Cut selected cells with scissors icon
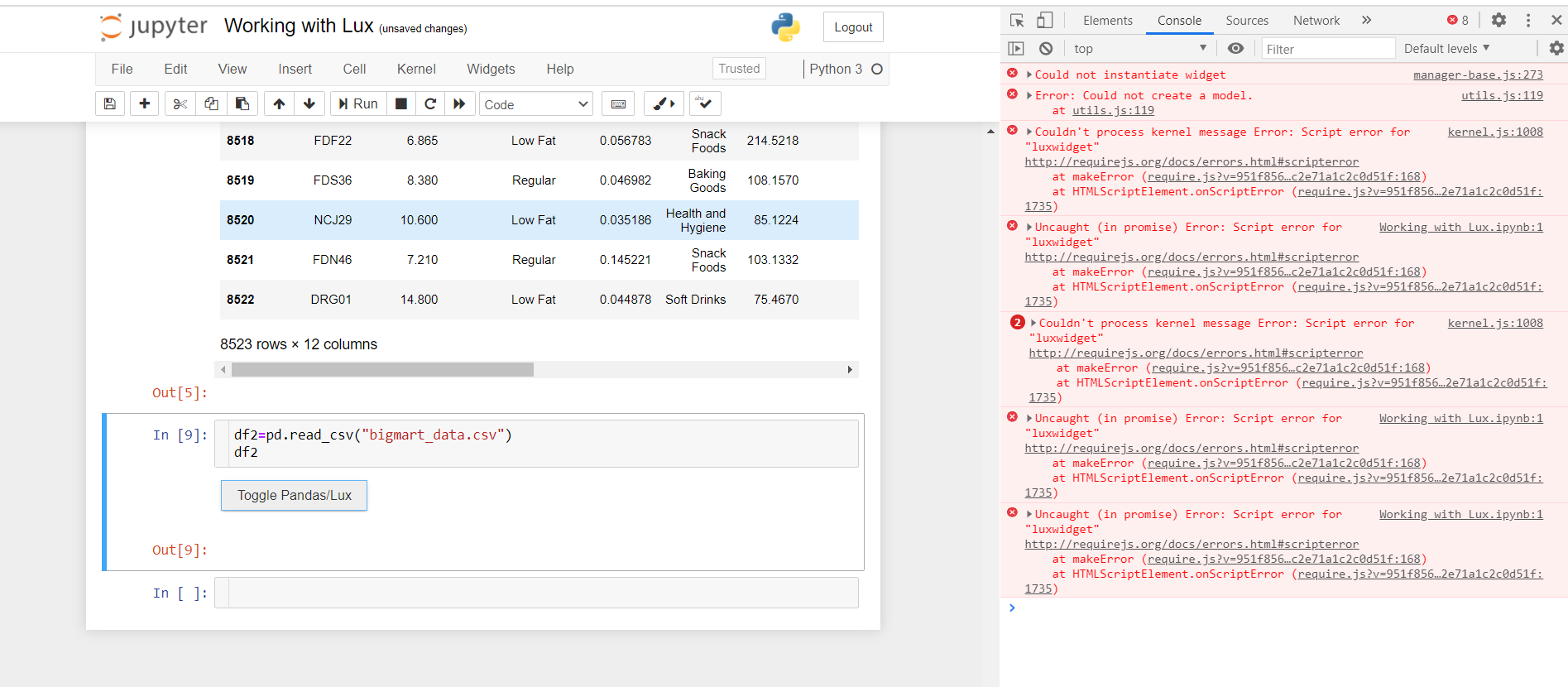Screen dimensions: 1568x687 180,103
